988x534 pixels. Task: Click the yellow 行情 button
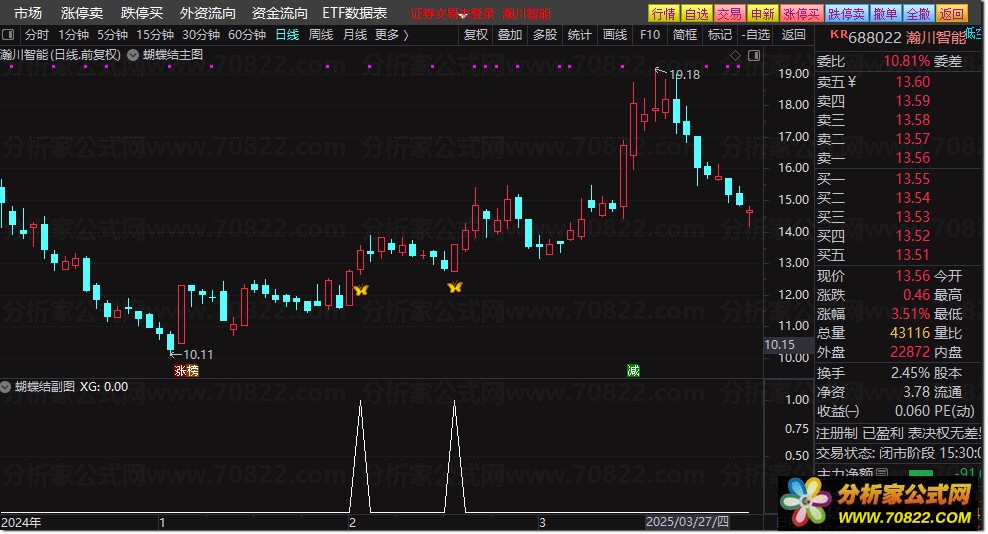[x=663, y=14]
